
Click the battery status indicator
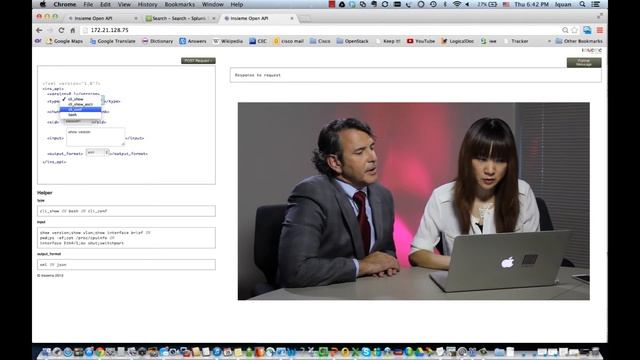(x=488, y=4)
